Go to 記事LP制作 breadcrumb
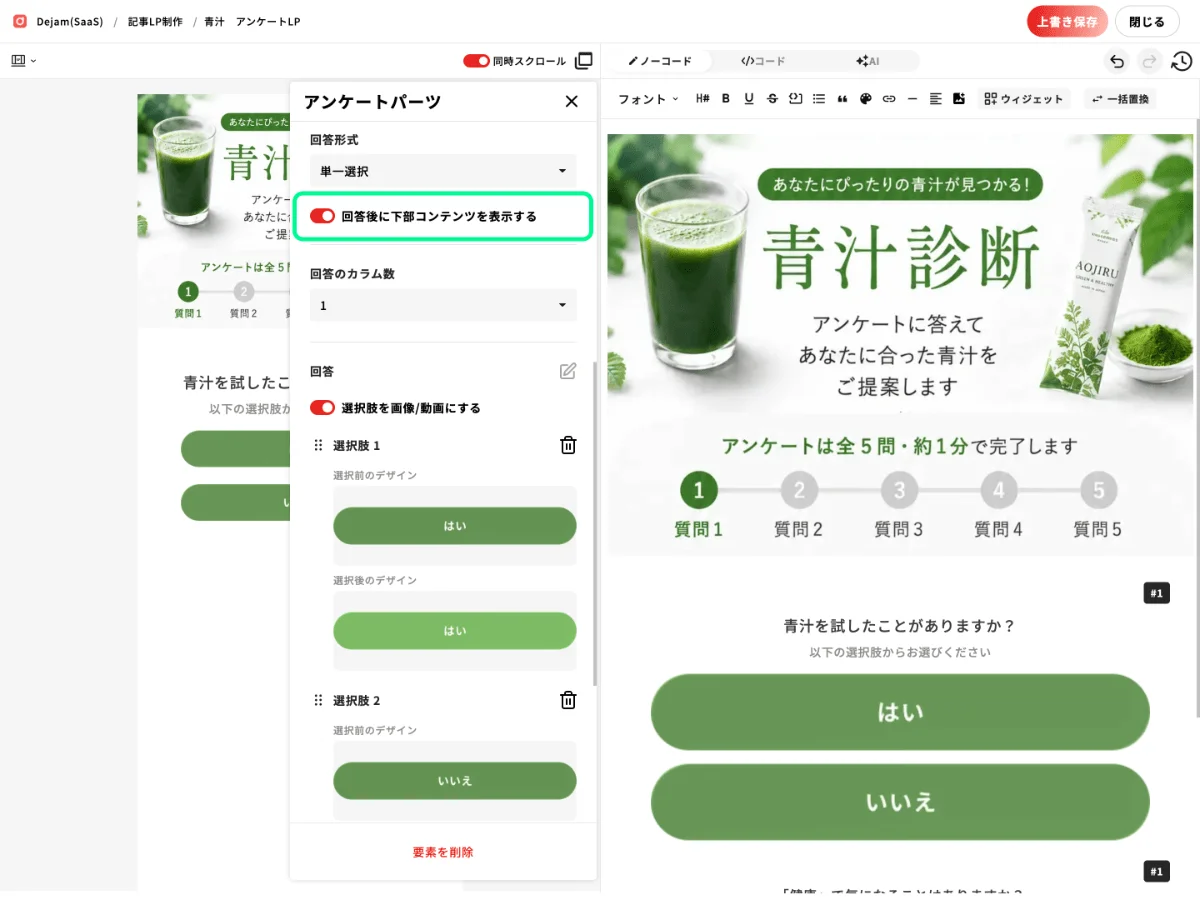 click(155, 21)
